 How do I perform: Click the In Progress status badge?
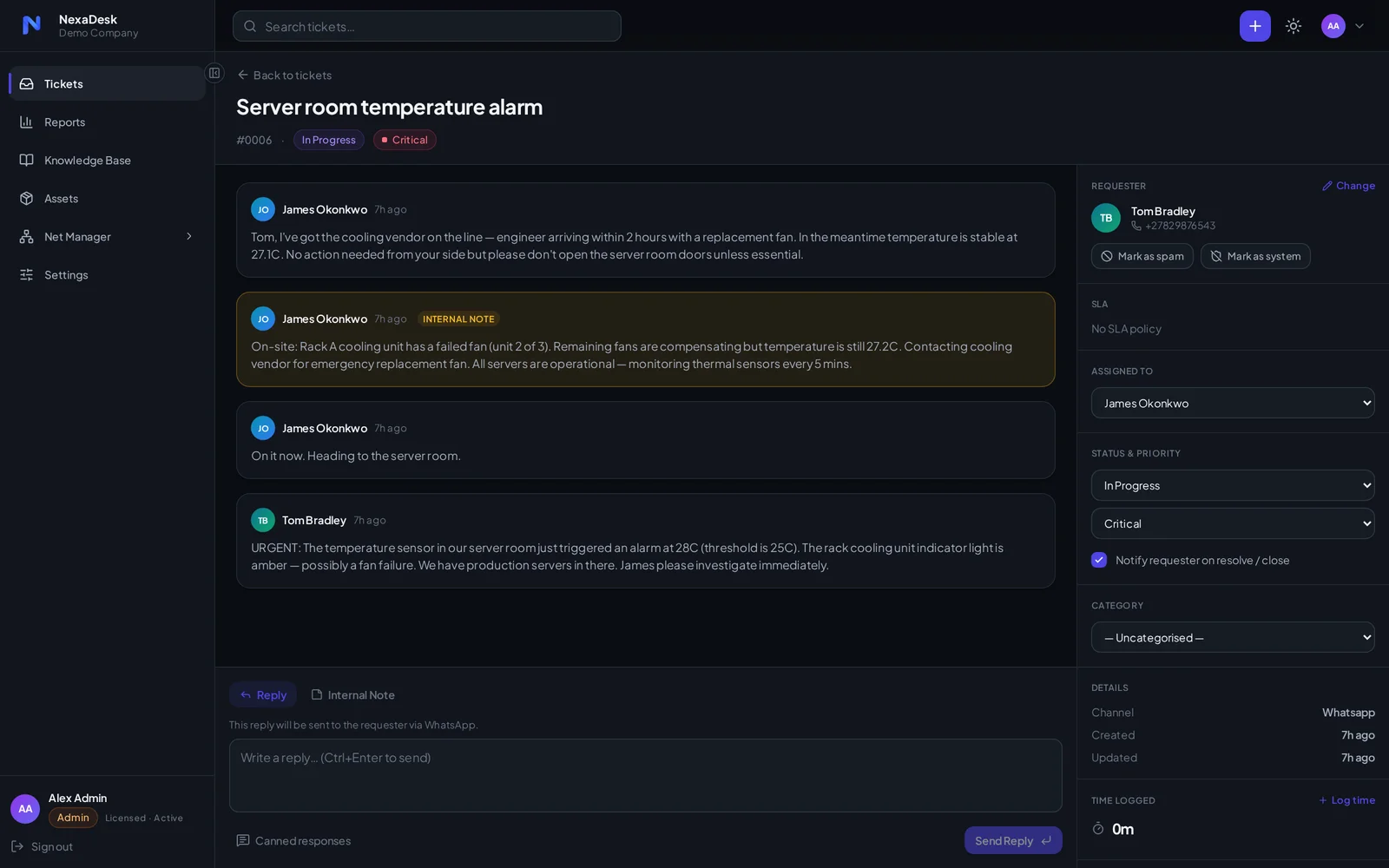coord(328,140)
